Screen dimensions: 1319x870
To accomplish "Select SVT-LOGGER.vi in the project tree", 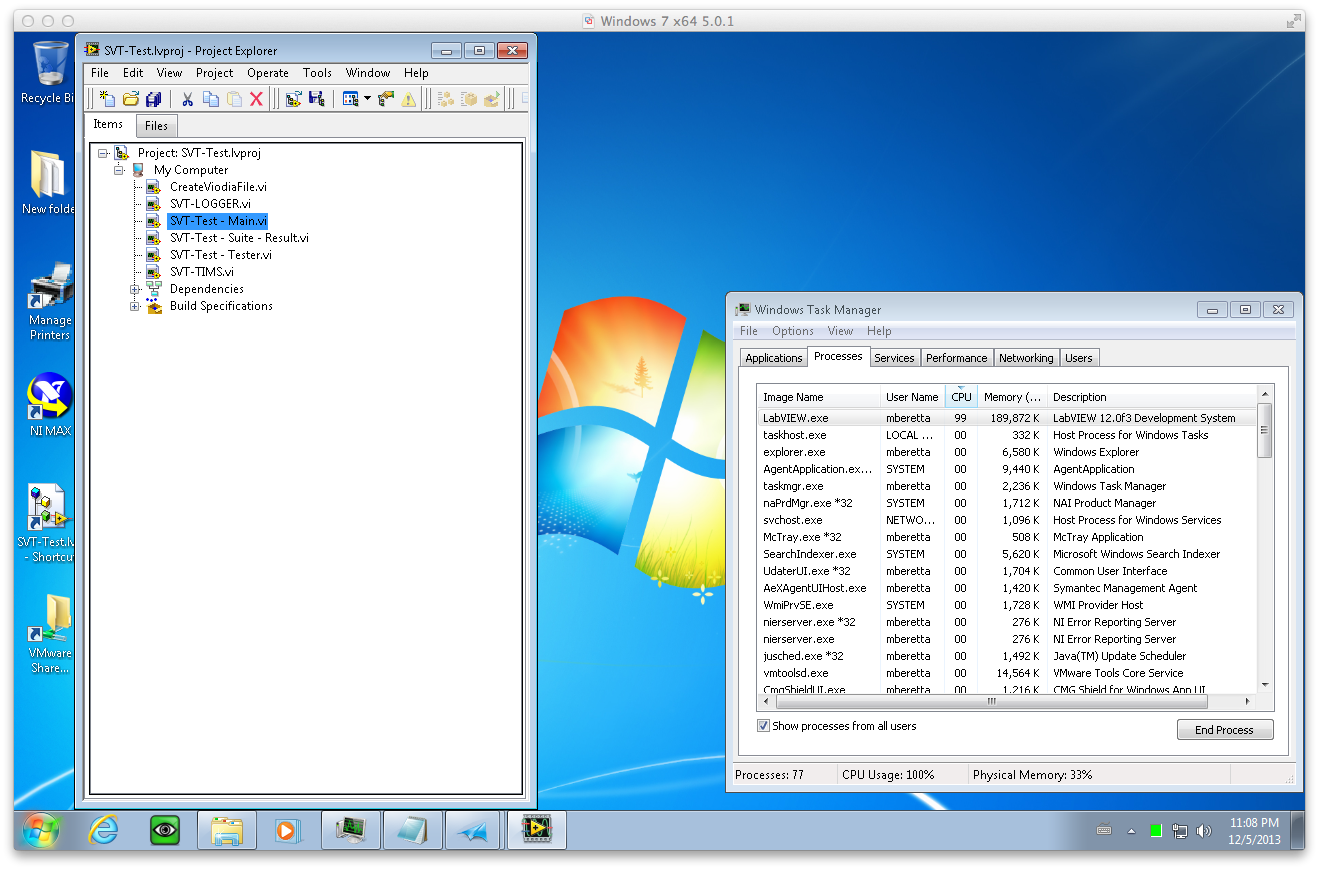I will (x=210, y=204).
